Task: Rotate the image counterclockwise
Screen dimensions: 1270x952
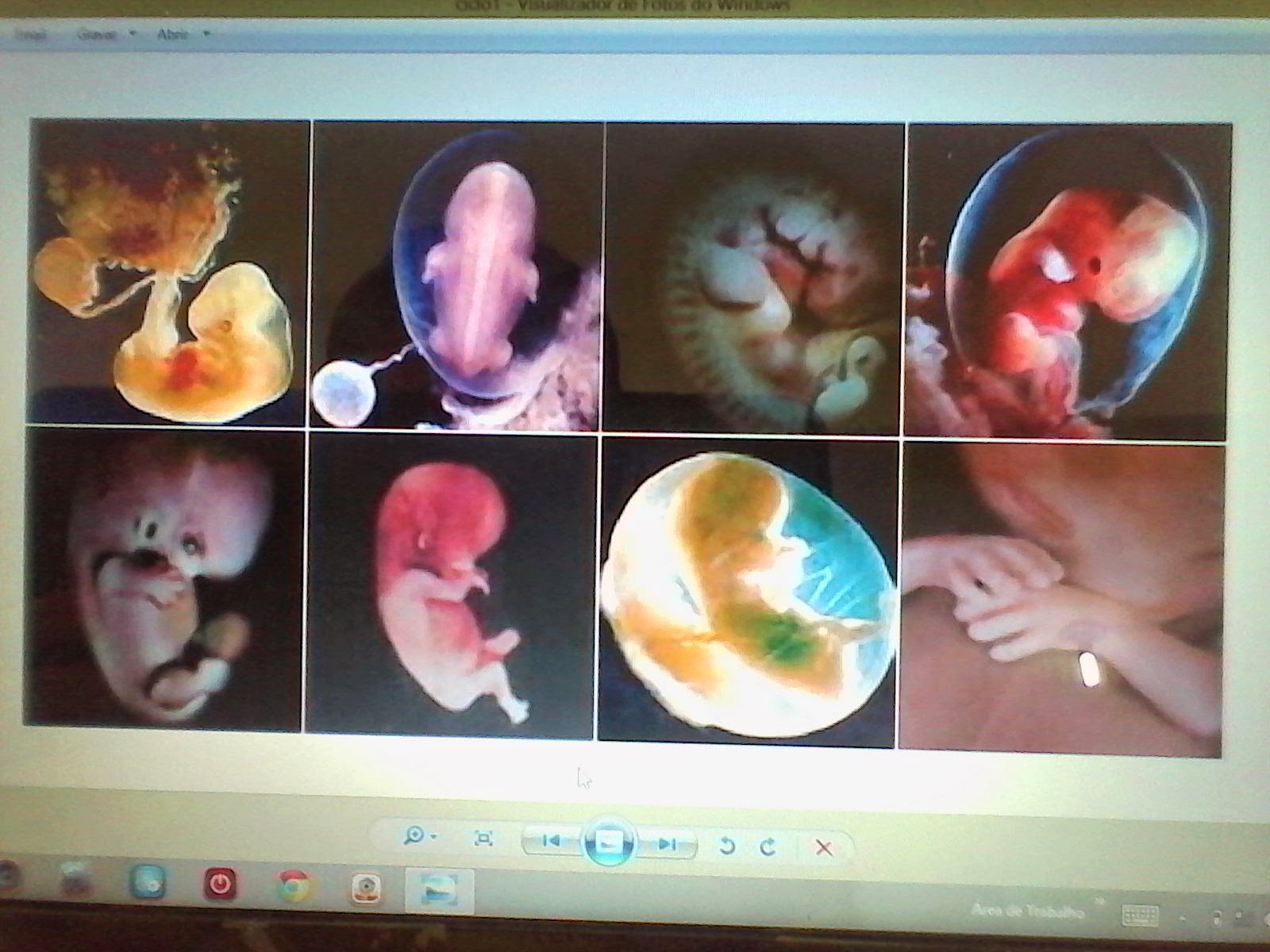Action: (x=725, y=846)
